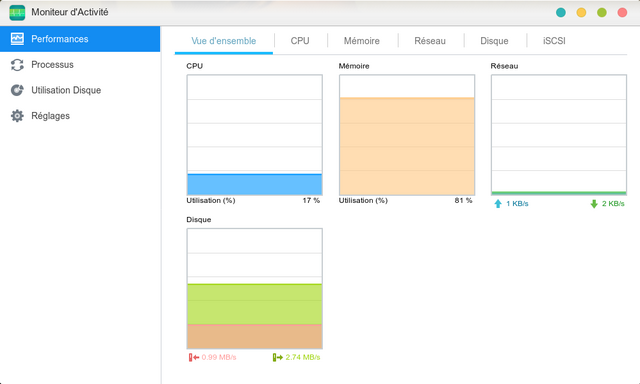The width and height of the screenshot is (640, 384).
Task: Open Réglages in the sidebar
Action: [x=80, y=116]
